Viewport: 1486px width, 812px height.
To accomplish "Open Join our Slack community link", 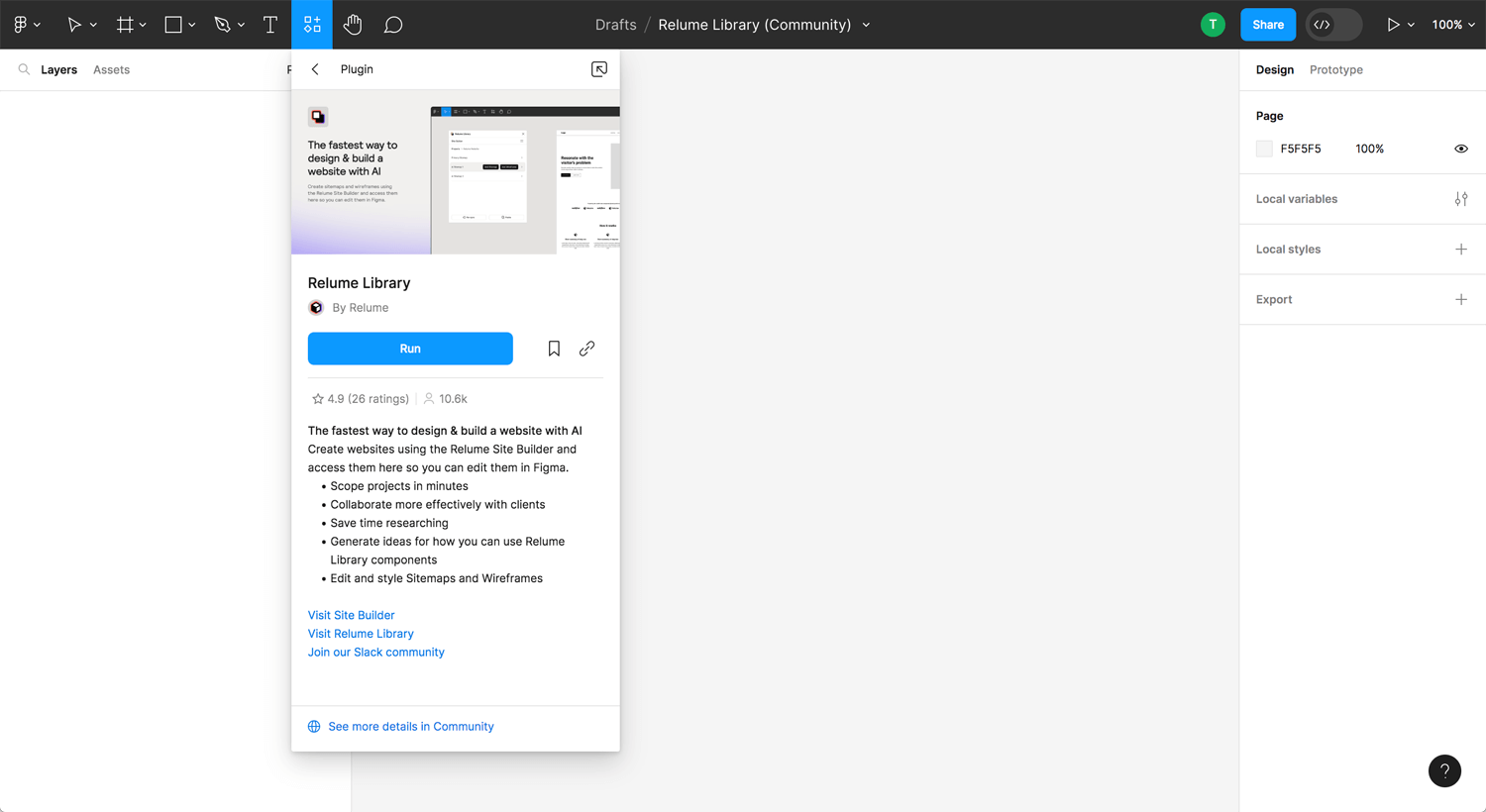I will (375, 653).
